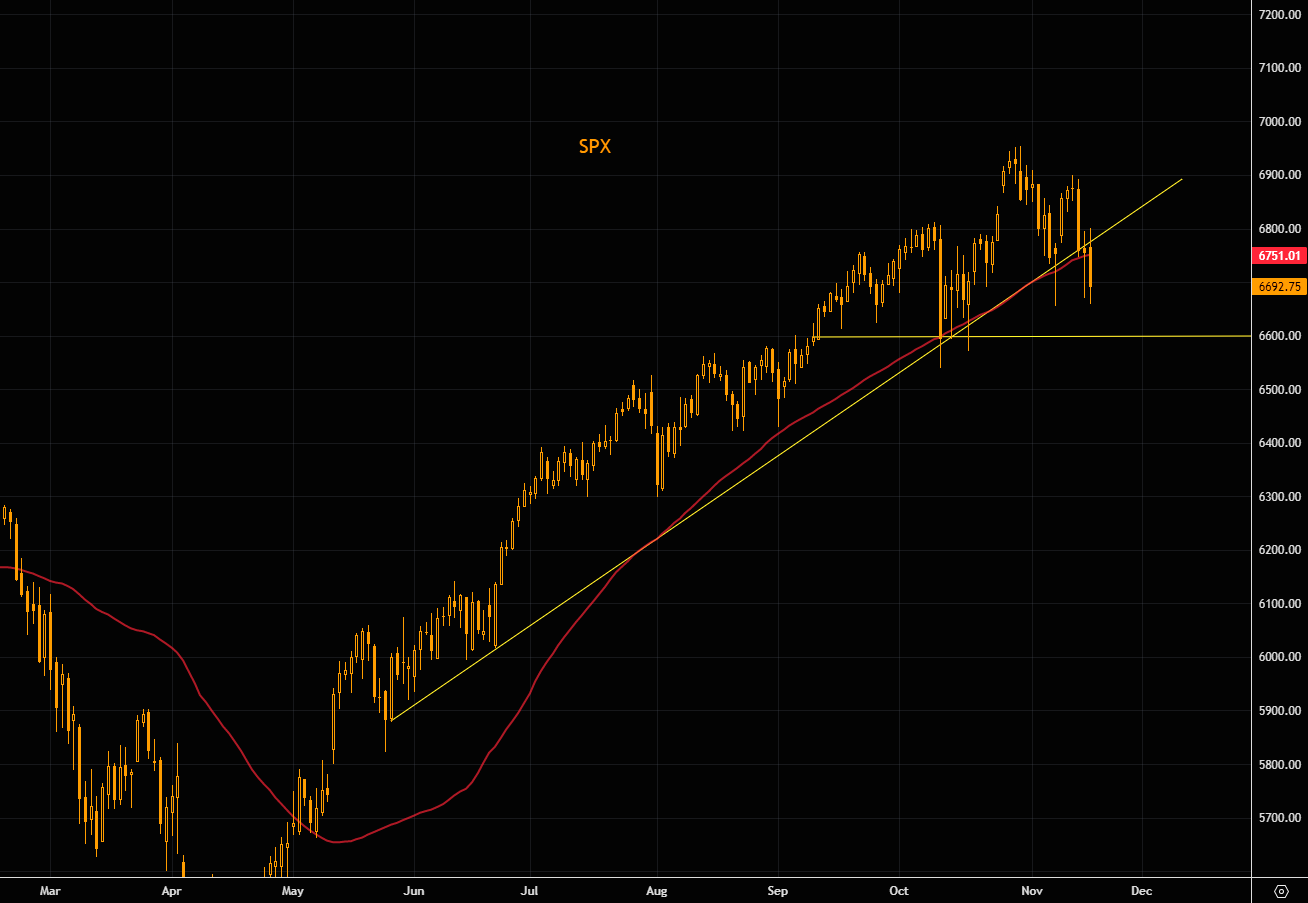This screenshot has height=903, width=1308.
Task: Click the 7200.00 price axis label
Action: [x=1280, y=15]
